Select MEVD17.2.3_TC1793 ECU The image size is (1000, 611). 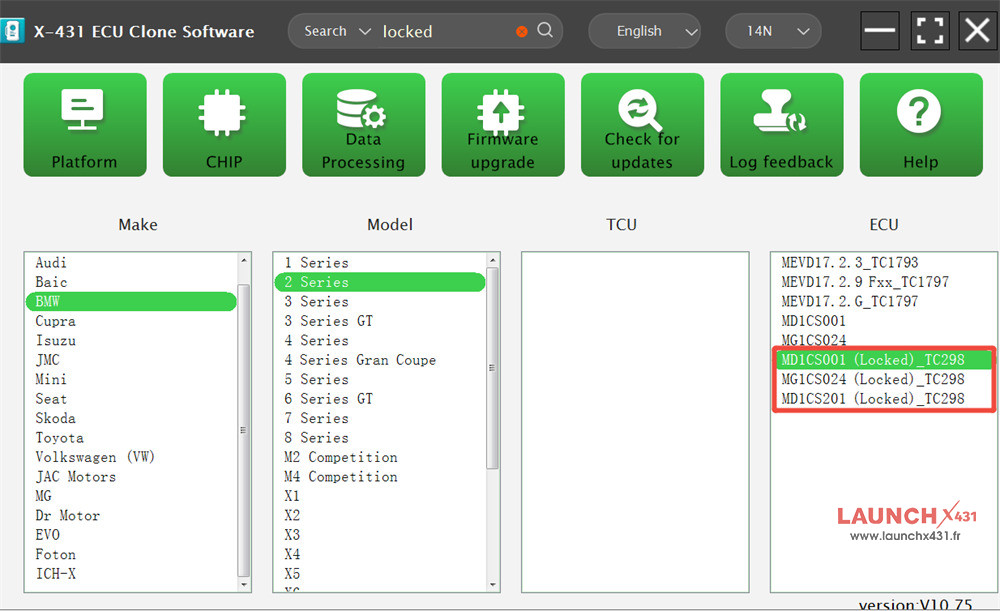coord(883,263)
